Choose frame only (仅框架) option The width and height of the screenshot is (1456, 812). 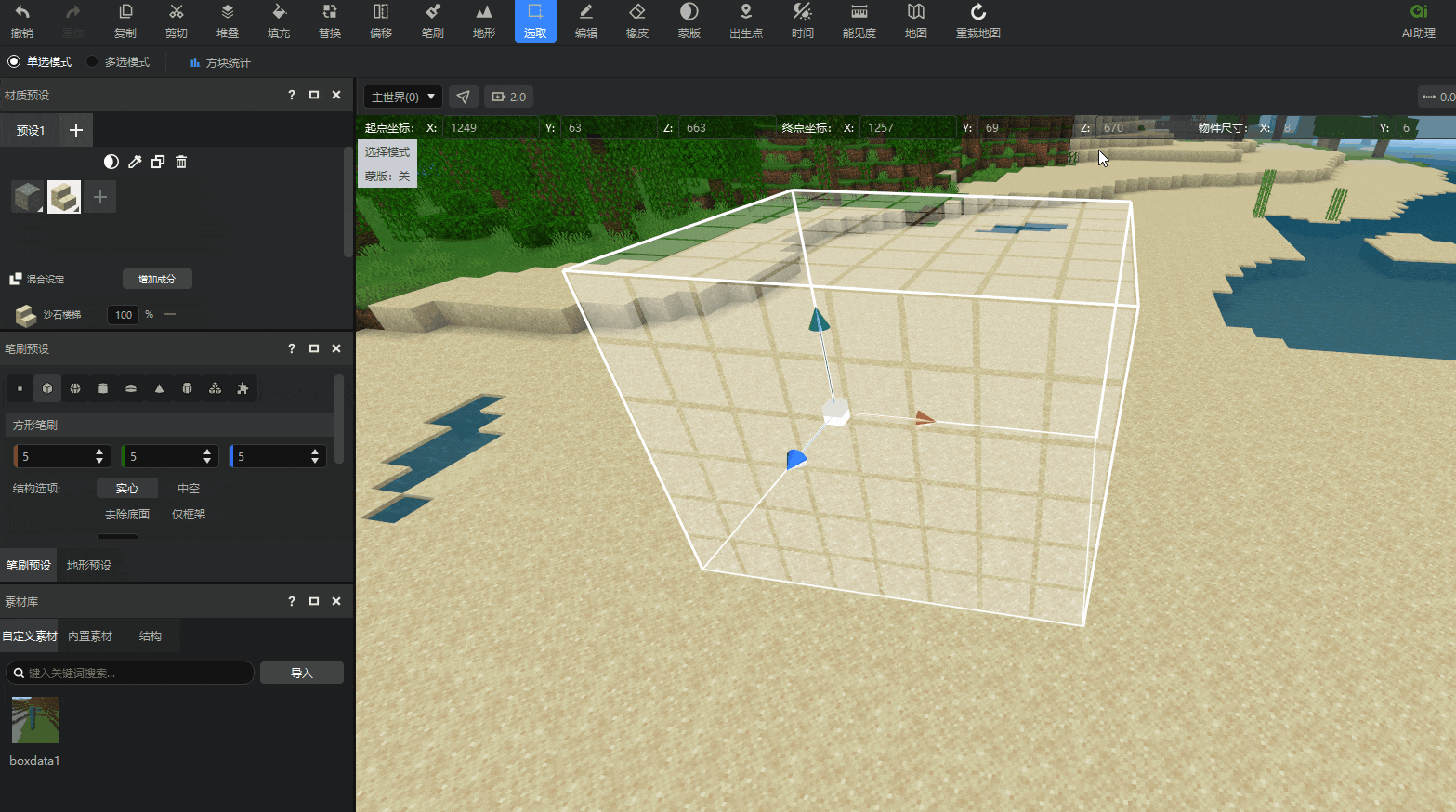coord(189,515)
